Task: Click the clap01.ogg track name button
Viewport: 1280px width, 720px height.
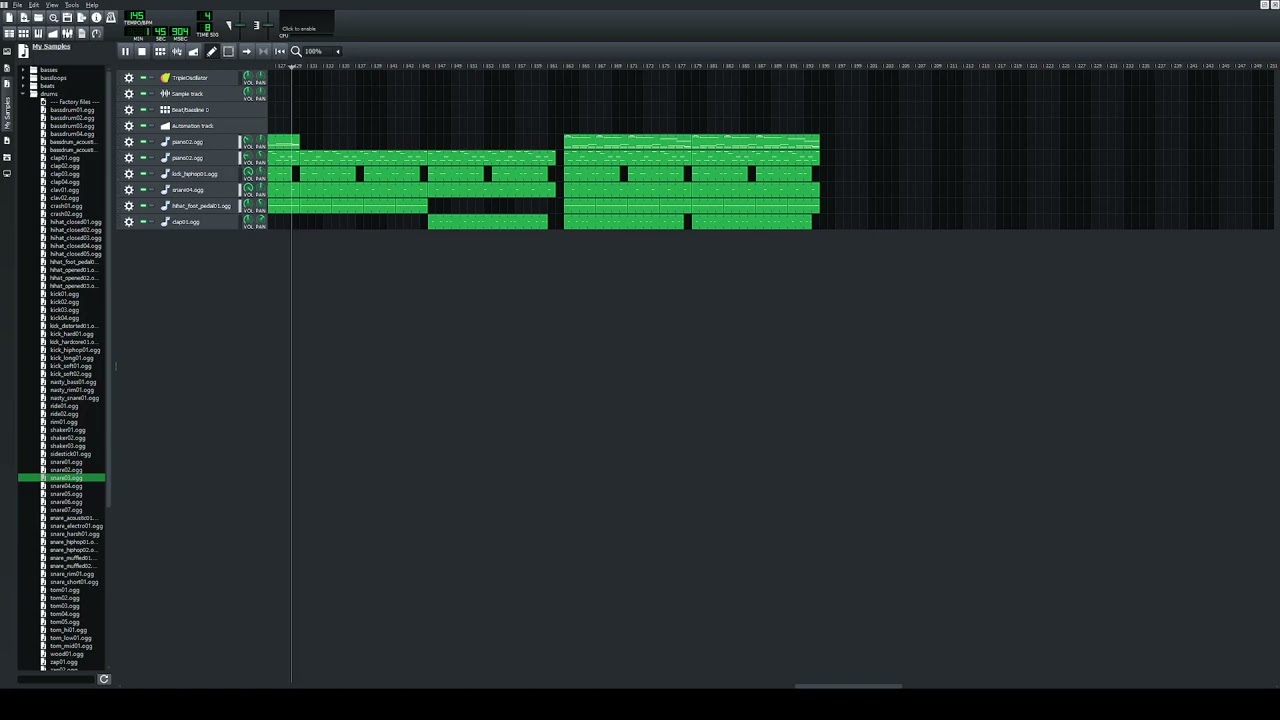Action: [x=198, y=222]
